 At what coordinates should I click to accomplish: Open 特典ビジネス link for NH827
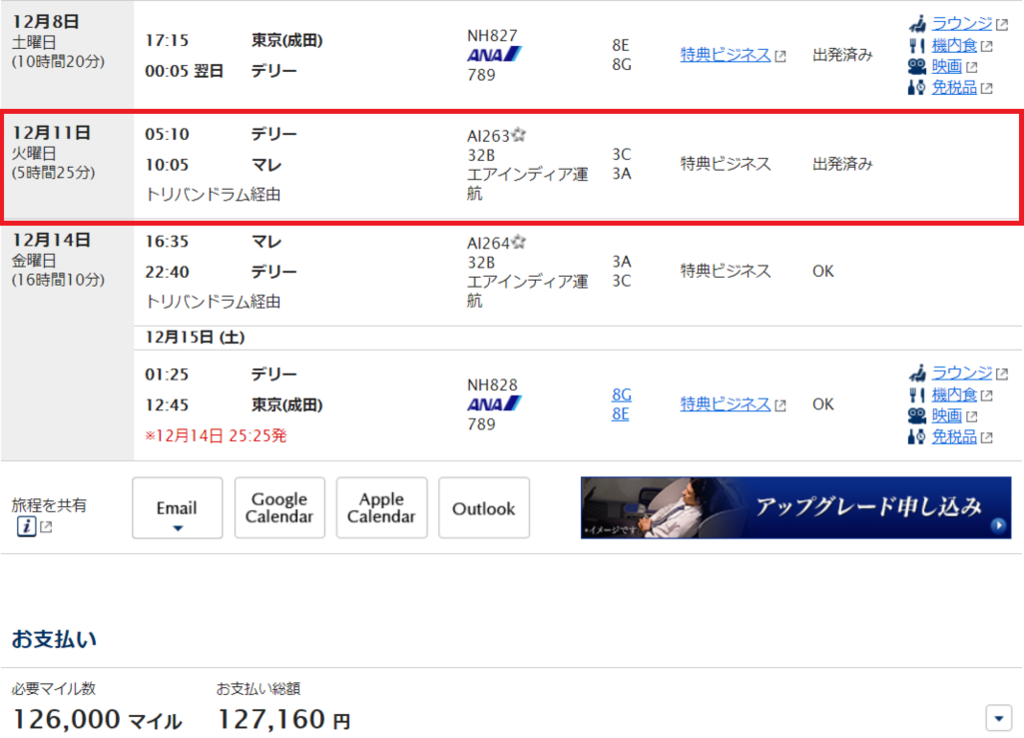click(726, 55)
